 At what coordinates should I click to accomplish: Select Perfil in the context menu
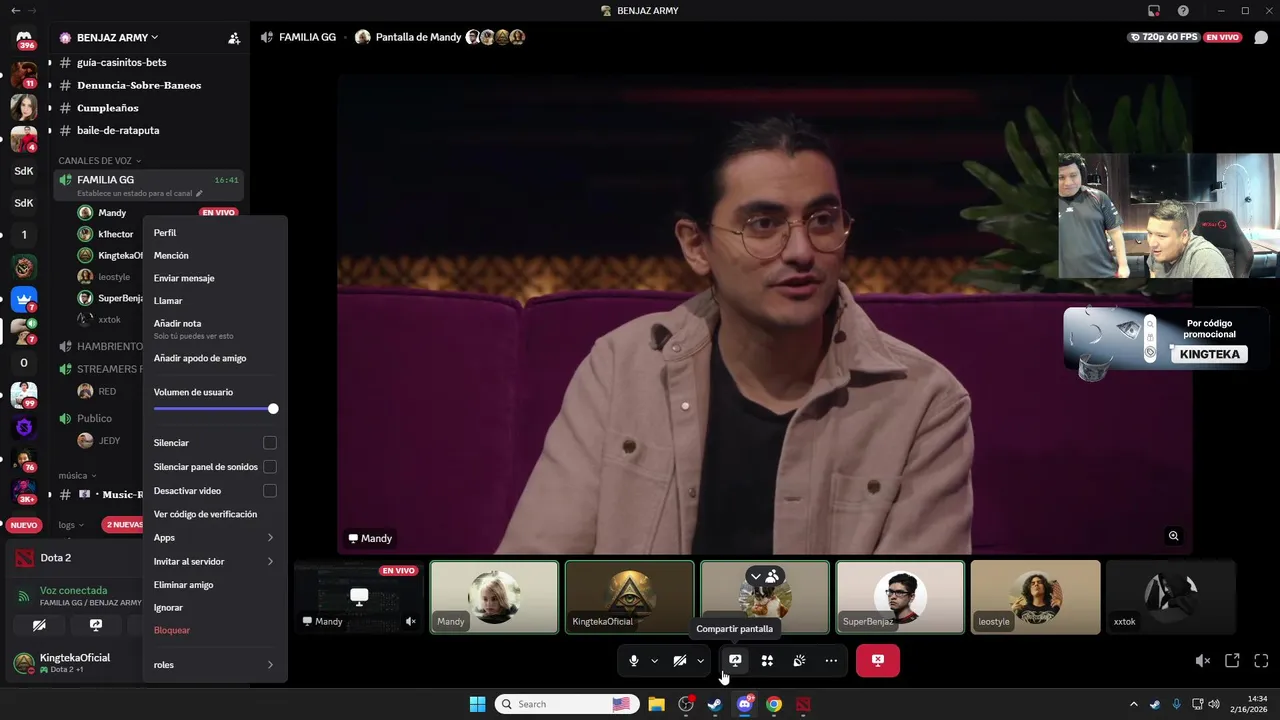215,233
